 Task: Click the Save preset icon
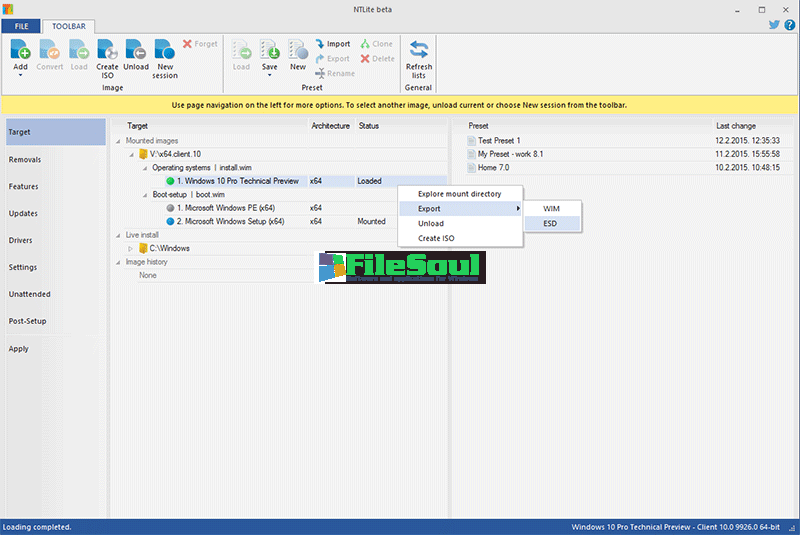point(269,48)
